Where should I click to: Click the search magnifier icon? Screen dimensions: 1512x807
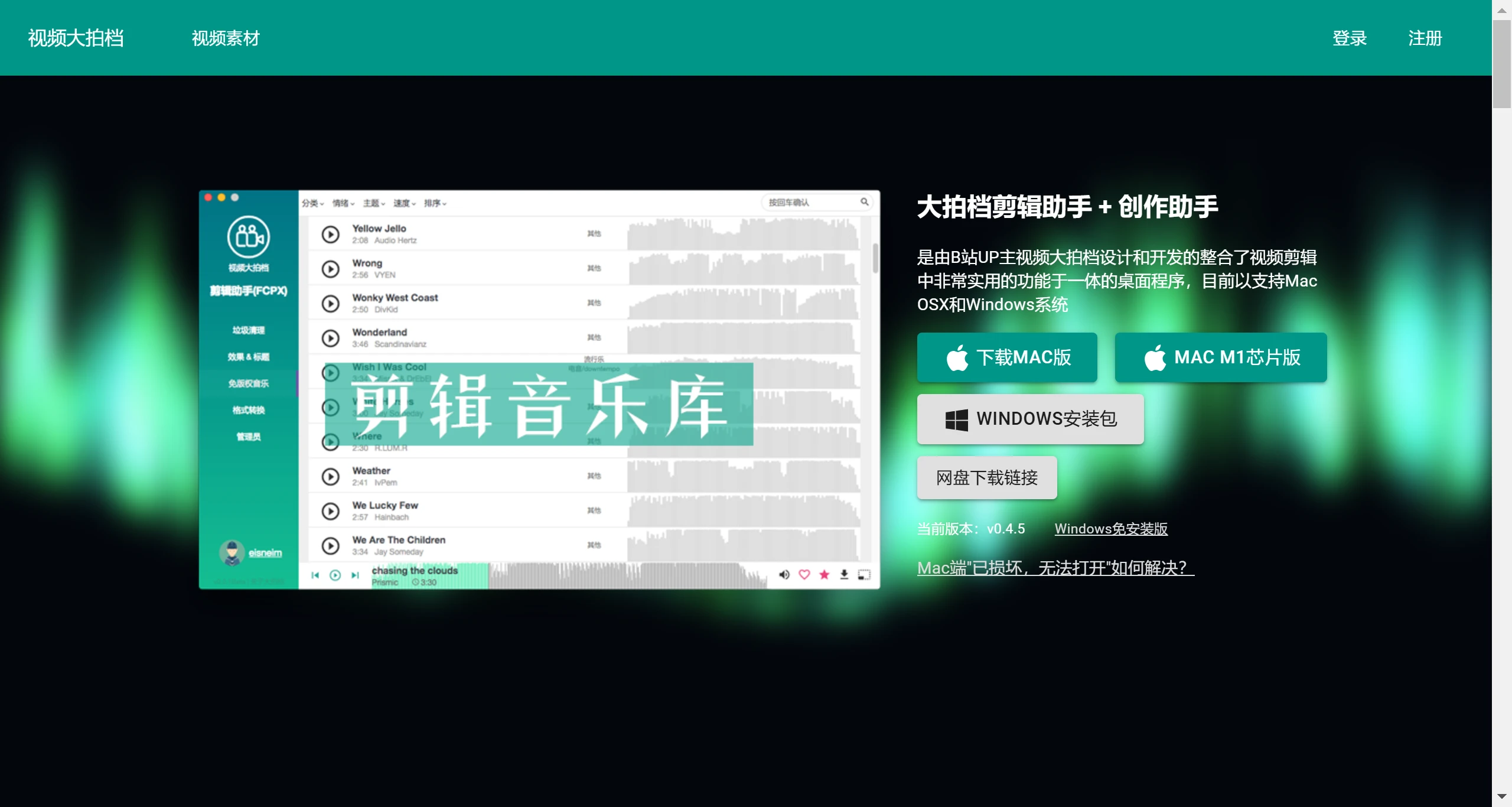point(865,201)
